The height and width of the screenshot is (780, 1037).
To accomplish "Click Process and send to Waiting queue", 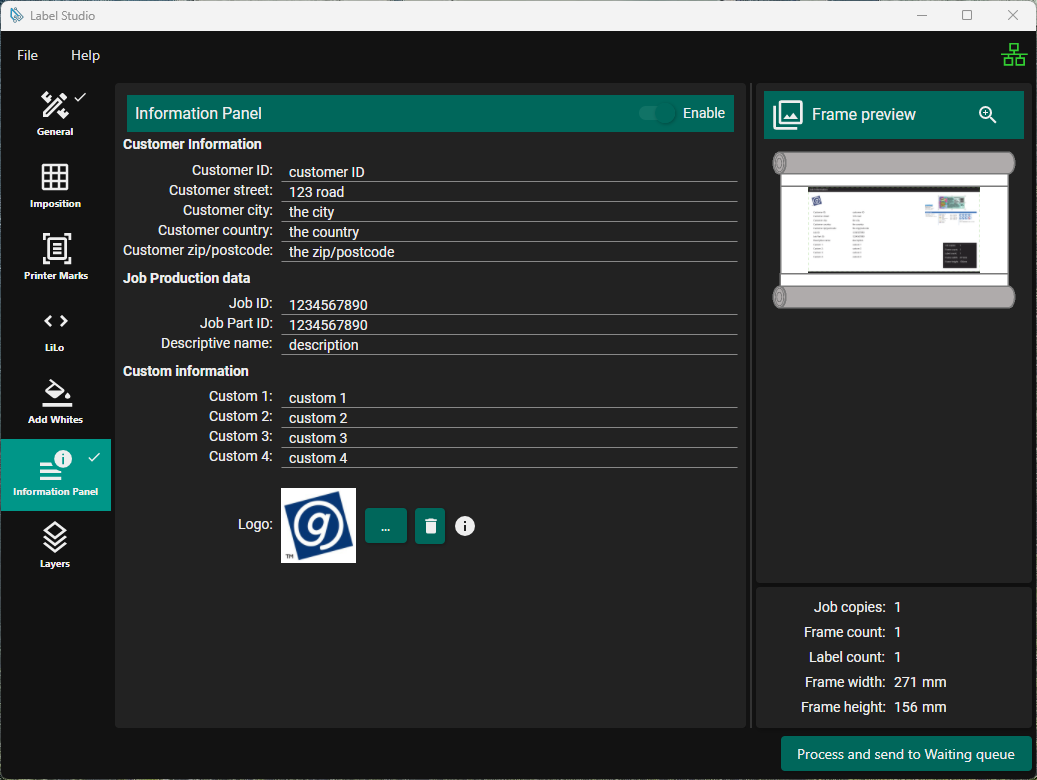I will pos(905,754).
